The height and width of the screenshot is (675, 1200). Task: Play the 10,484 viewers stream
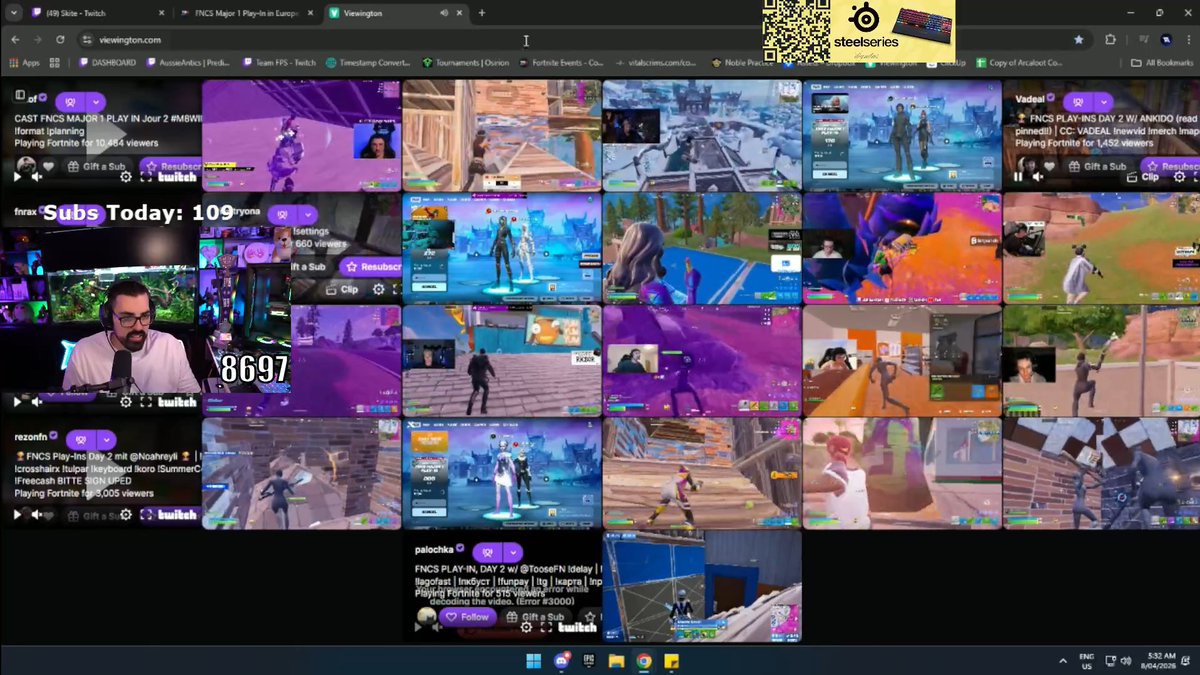(x=17, y=177)
